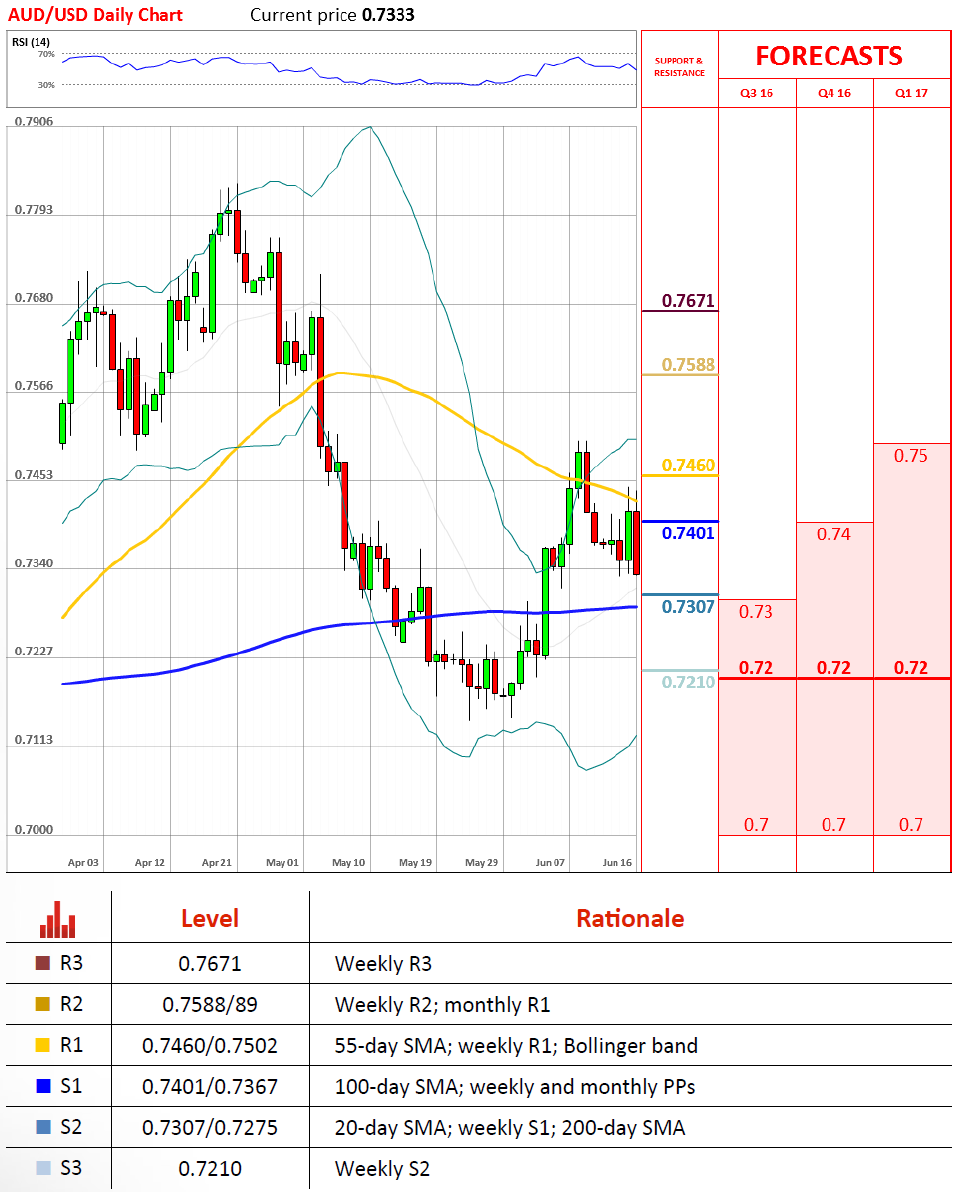
Task: Click the 55-day SMA rationale text
Action: pyautogui.click(x=516, y=1046)
